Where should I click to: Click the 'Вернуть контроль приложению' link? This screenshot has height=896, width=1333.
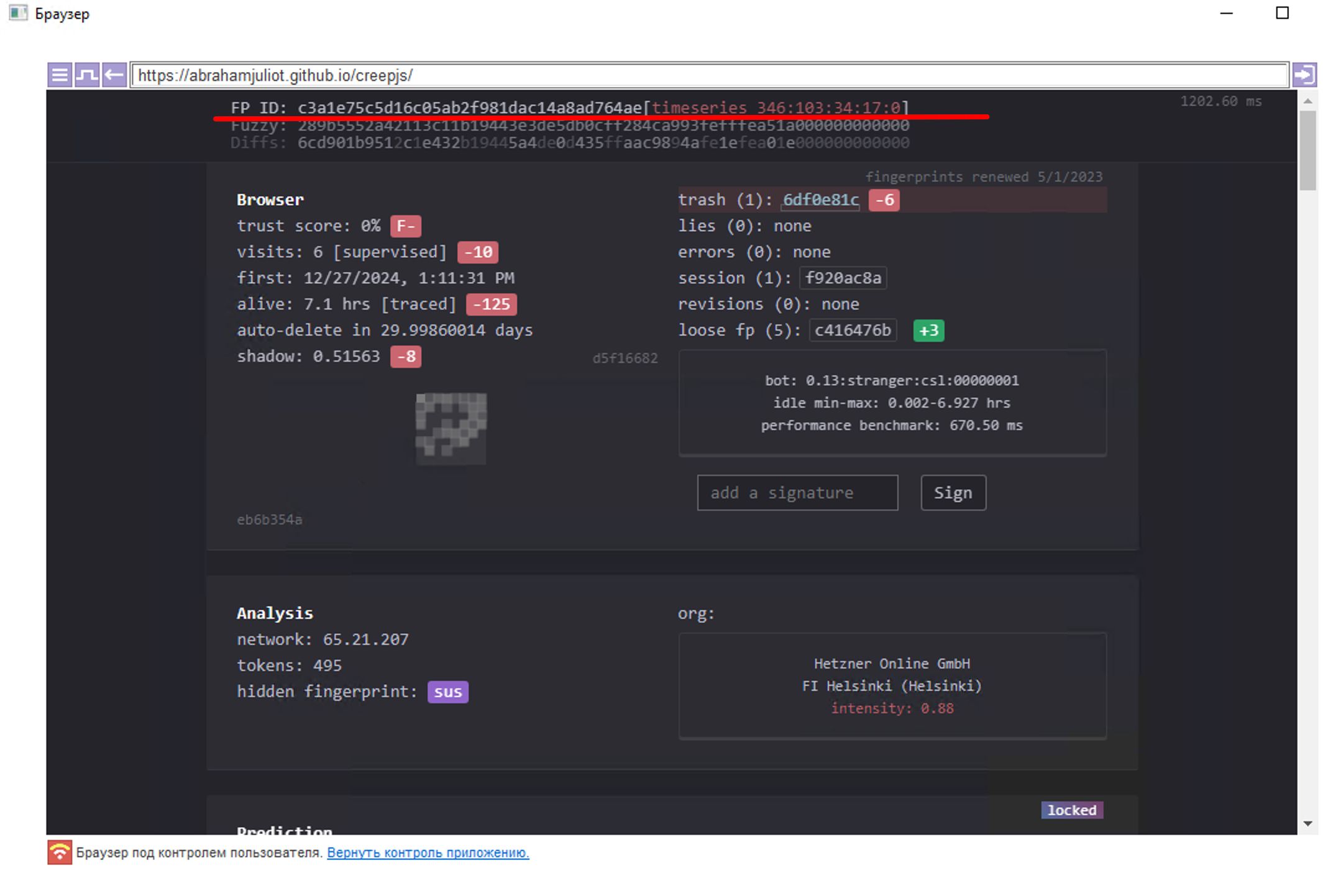428,853
